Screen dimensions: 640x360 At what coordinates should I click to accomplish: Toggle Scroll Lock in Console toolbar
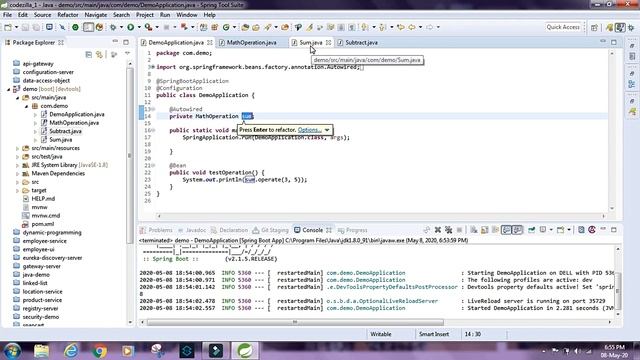[x=484, y=230]
